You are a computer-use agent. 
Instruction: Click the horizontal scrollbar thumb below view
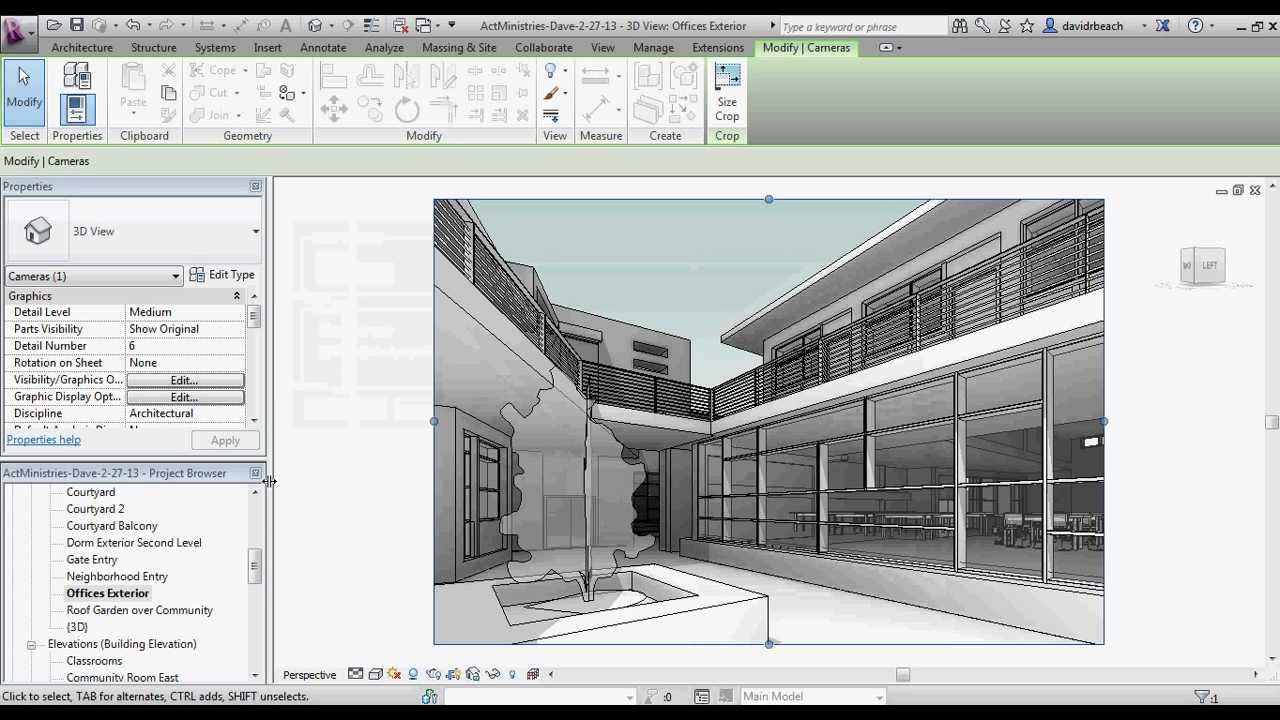click(902, 674)
